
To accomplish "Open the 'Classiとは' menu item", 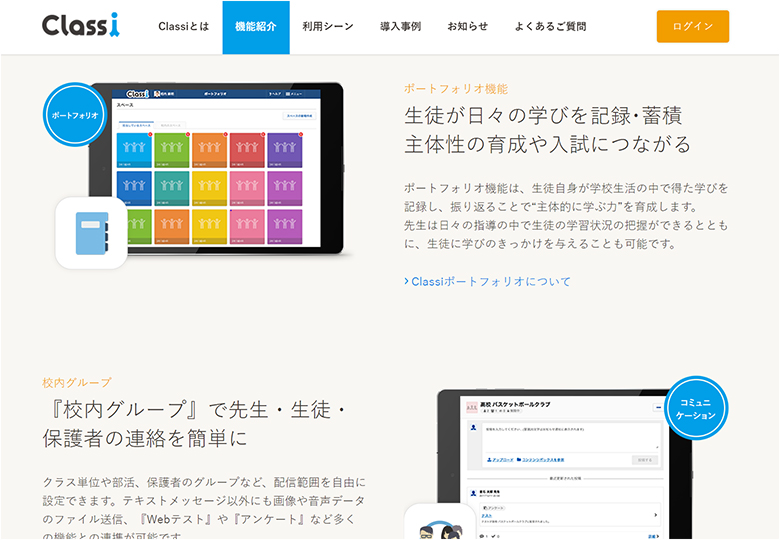I will (184, 27).
